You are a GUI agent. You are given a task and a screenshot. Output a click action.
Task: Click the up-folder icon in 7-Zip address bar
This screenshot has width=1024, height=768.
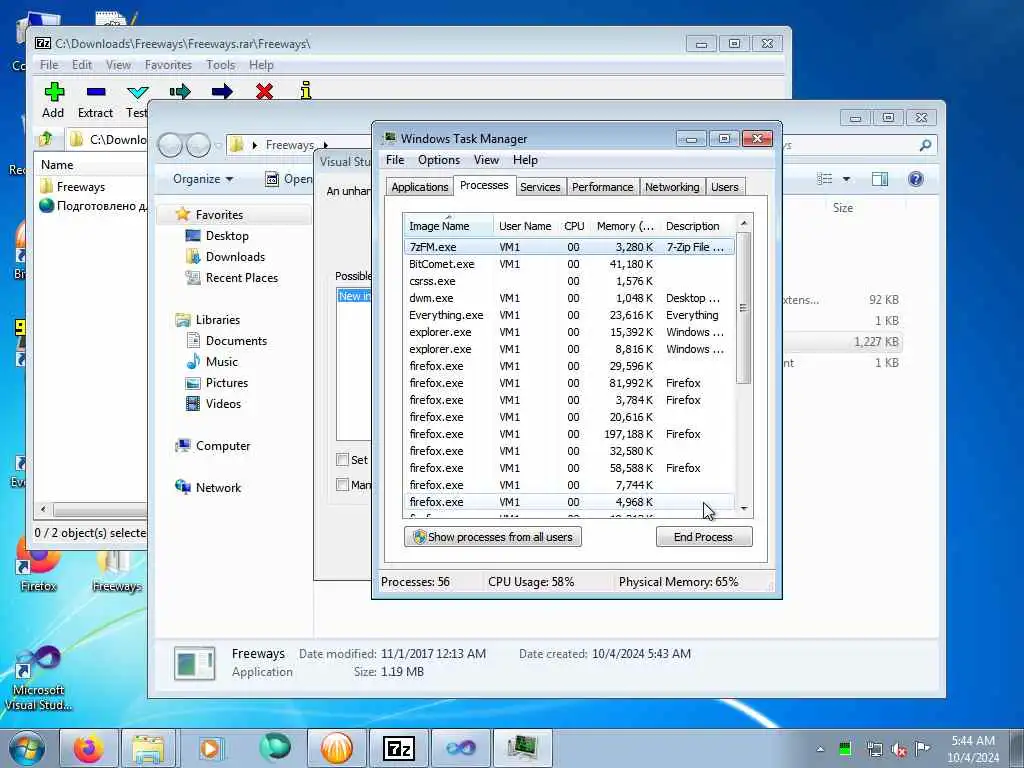tap(46, 138)
